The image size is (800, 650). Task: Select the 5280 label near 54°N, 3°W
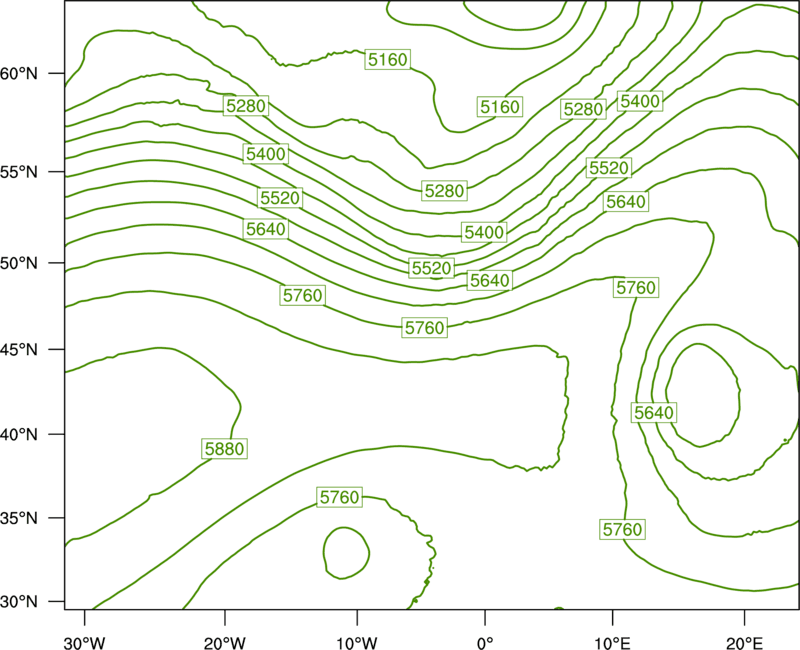[444, 191]
